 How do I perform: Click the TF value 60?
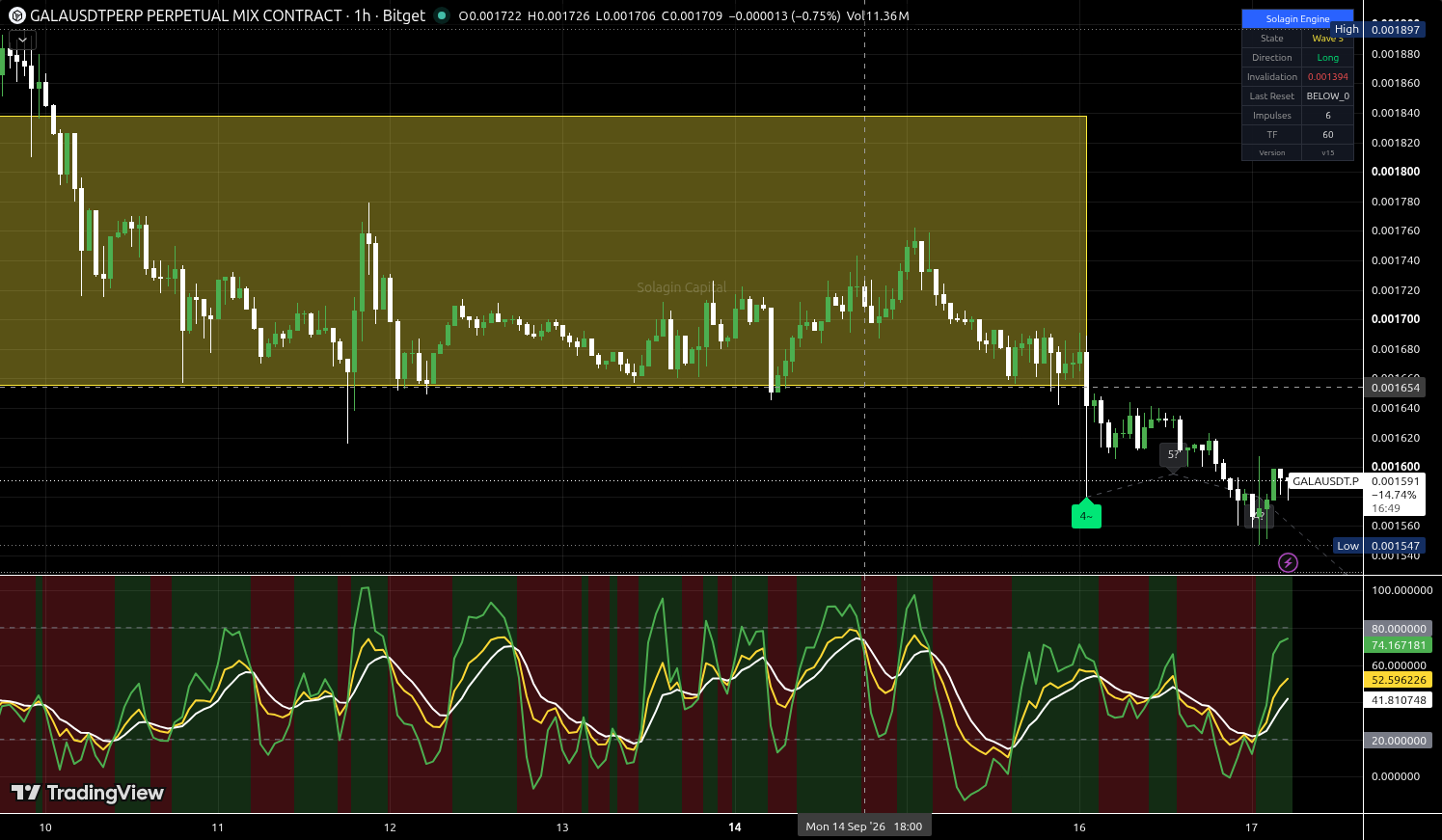point(1327,135)
